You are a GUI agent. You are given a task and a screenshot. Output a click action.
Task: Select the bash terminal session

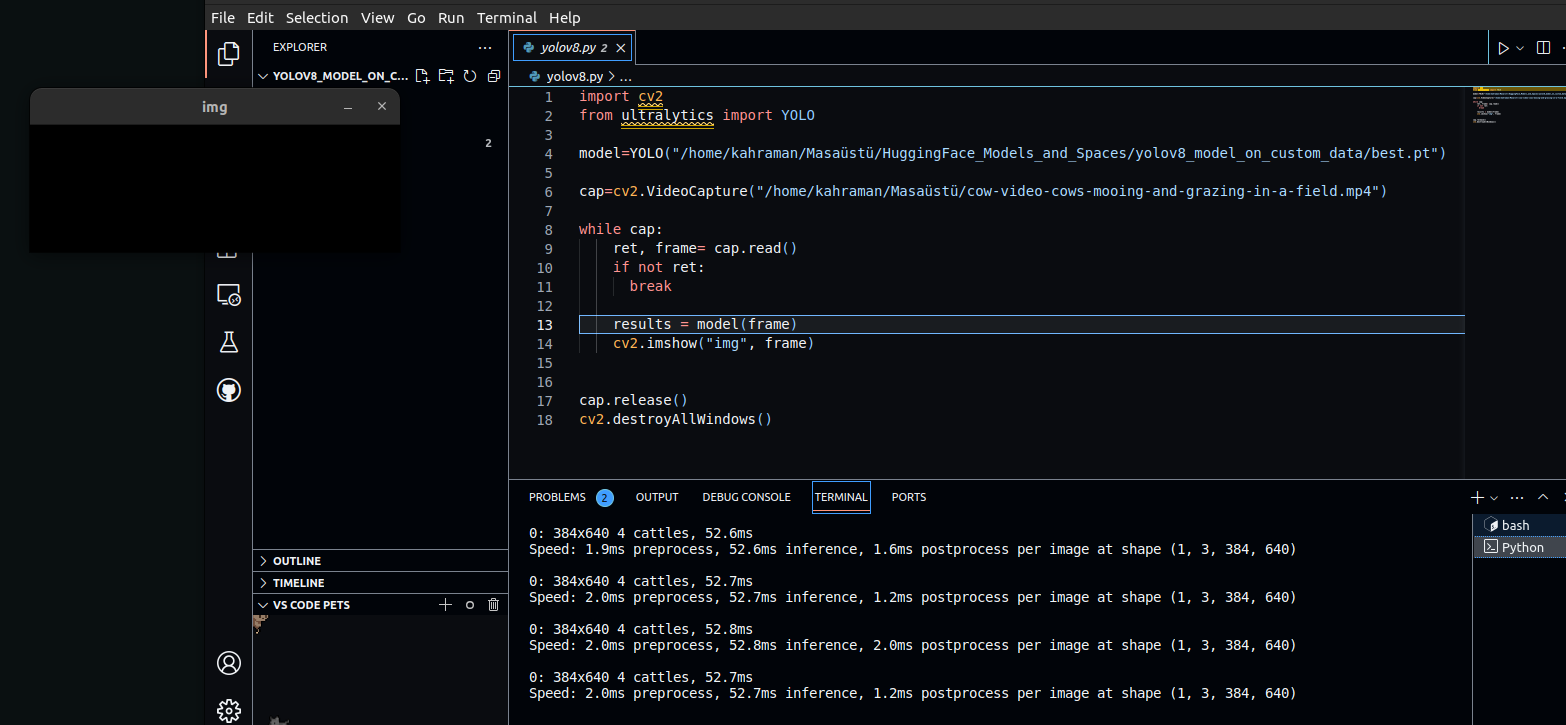pos(1514,525)
